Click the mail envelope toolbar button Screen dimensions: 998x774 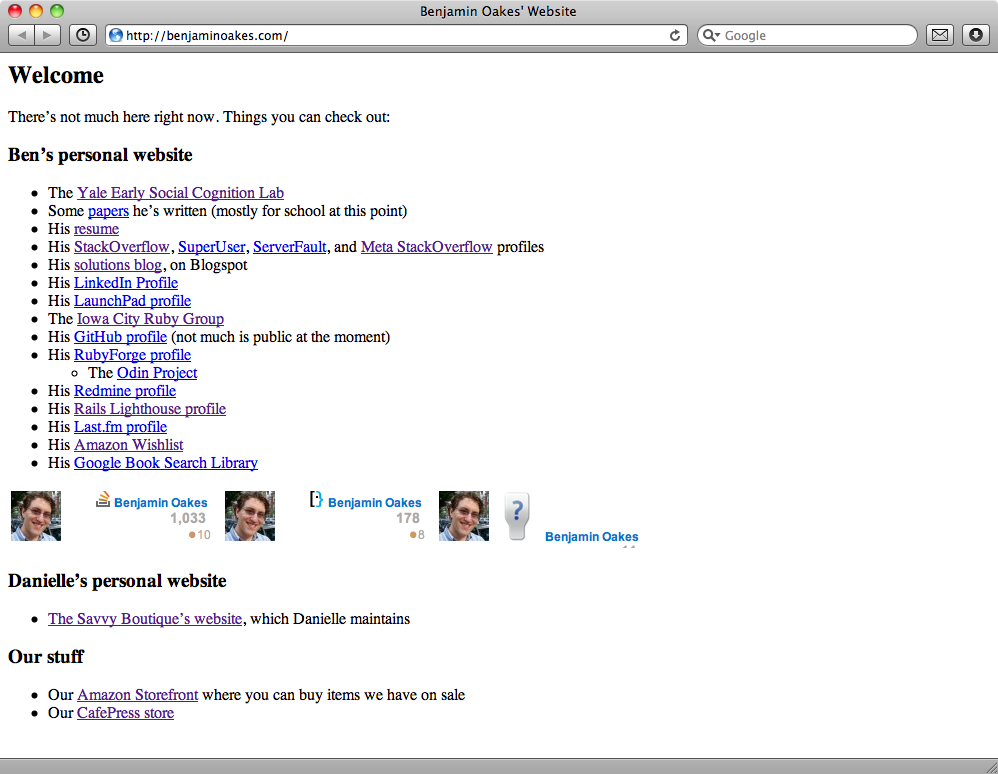click(940, 35)
